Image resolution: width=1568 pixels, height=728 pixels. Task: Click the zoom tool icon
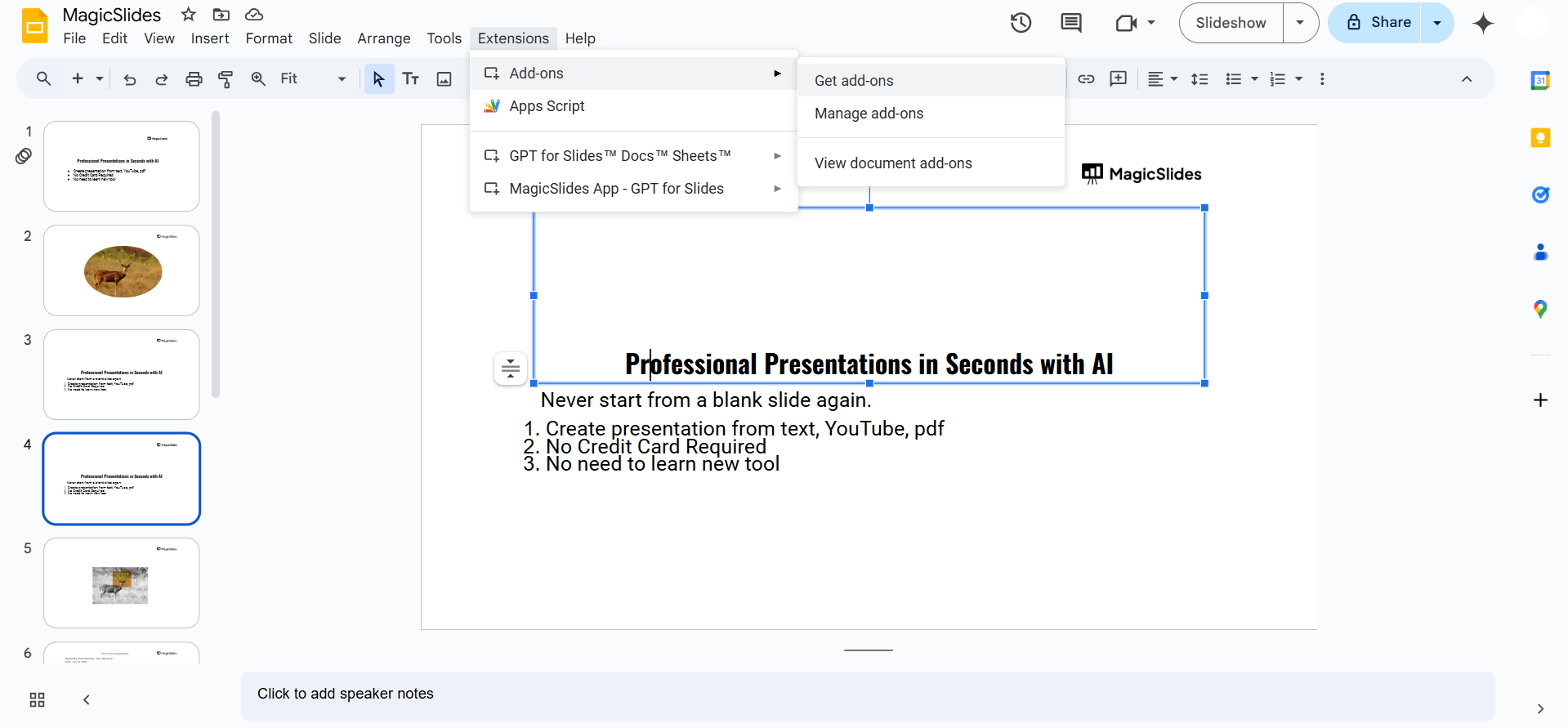258,78
